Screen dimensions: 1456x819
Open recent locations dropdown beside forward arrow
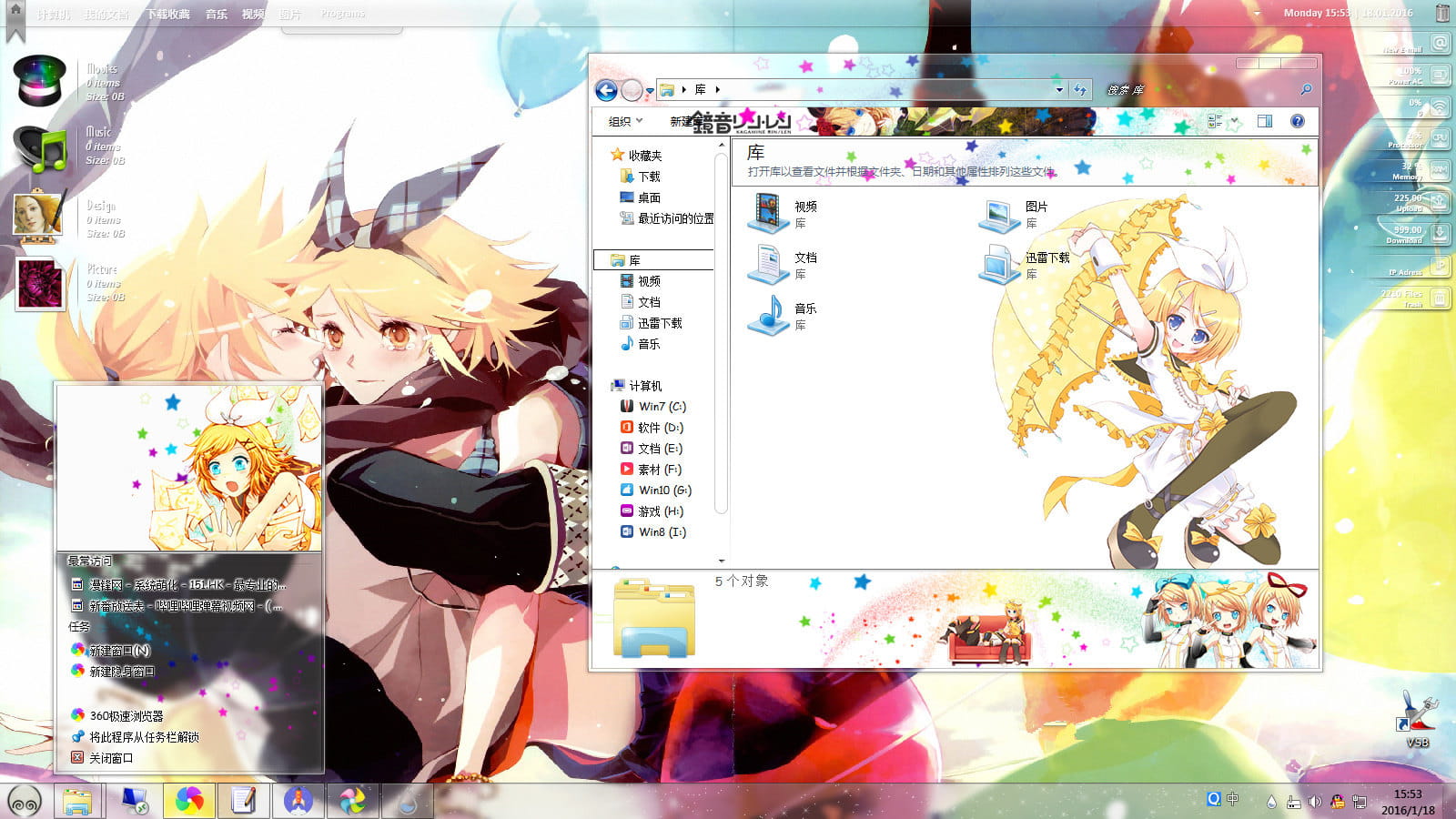[650, 91]
